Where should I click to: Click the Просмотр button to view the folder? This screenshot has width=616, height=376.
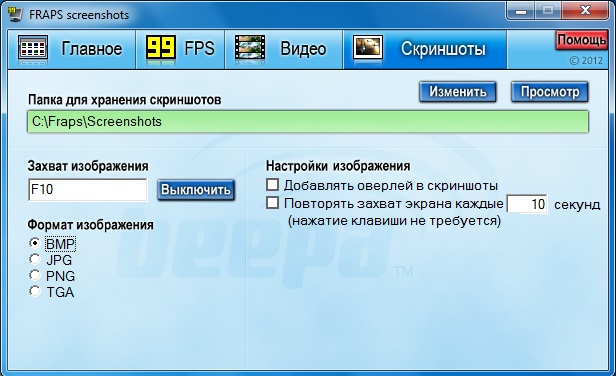click(x=550, y=92)
